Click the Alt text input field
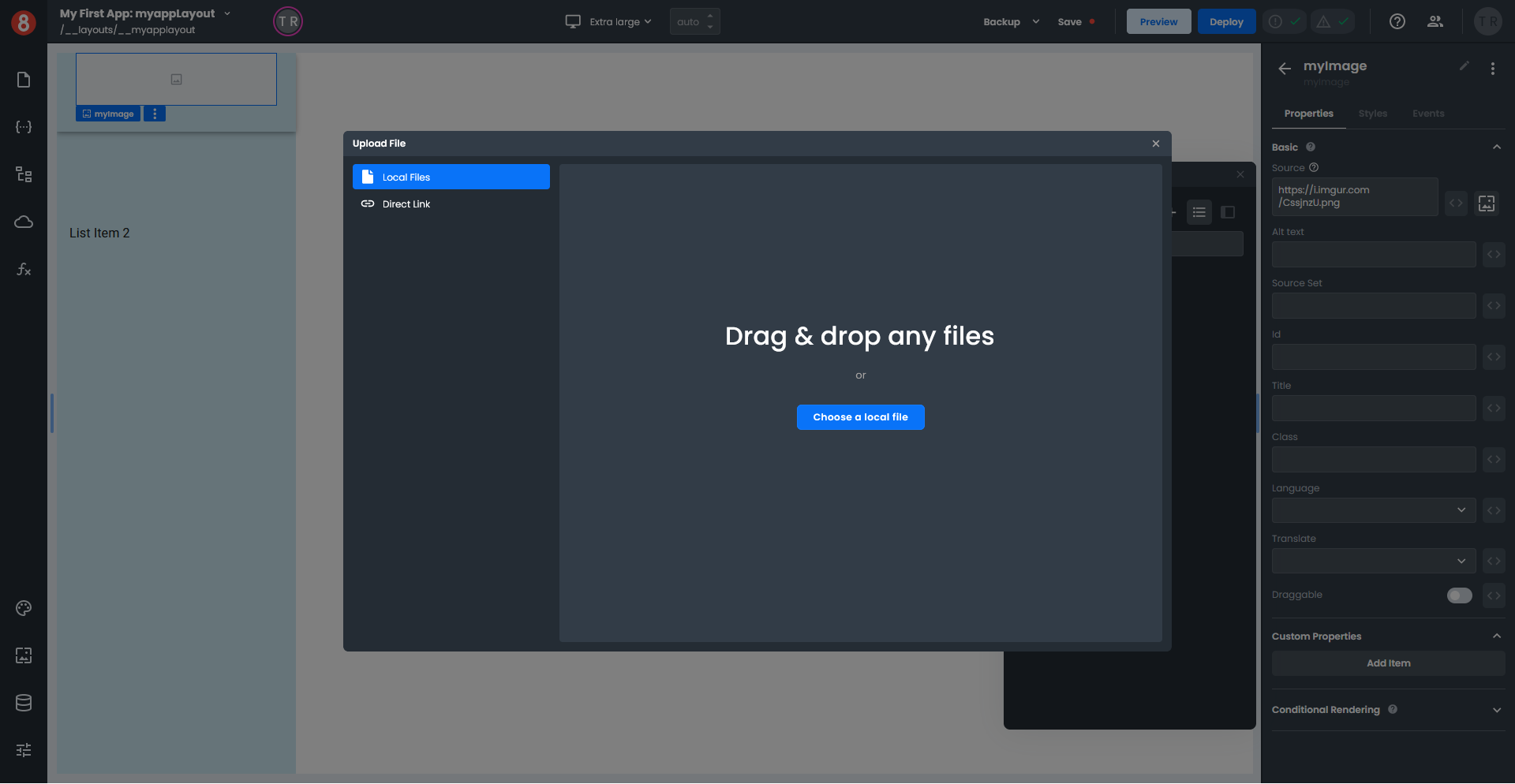The image size is (1515, 784). [1373, 255]
